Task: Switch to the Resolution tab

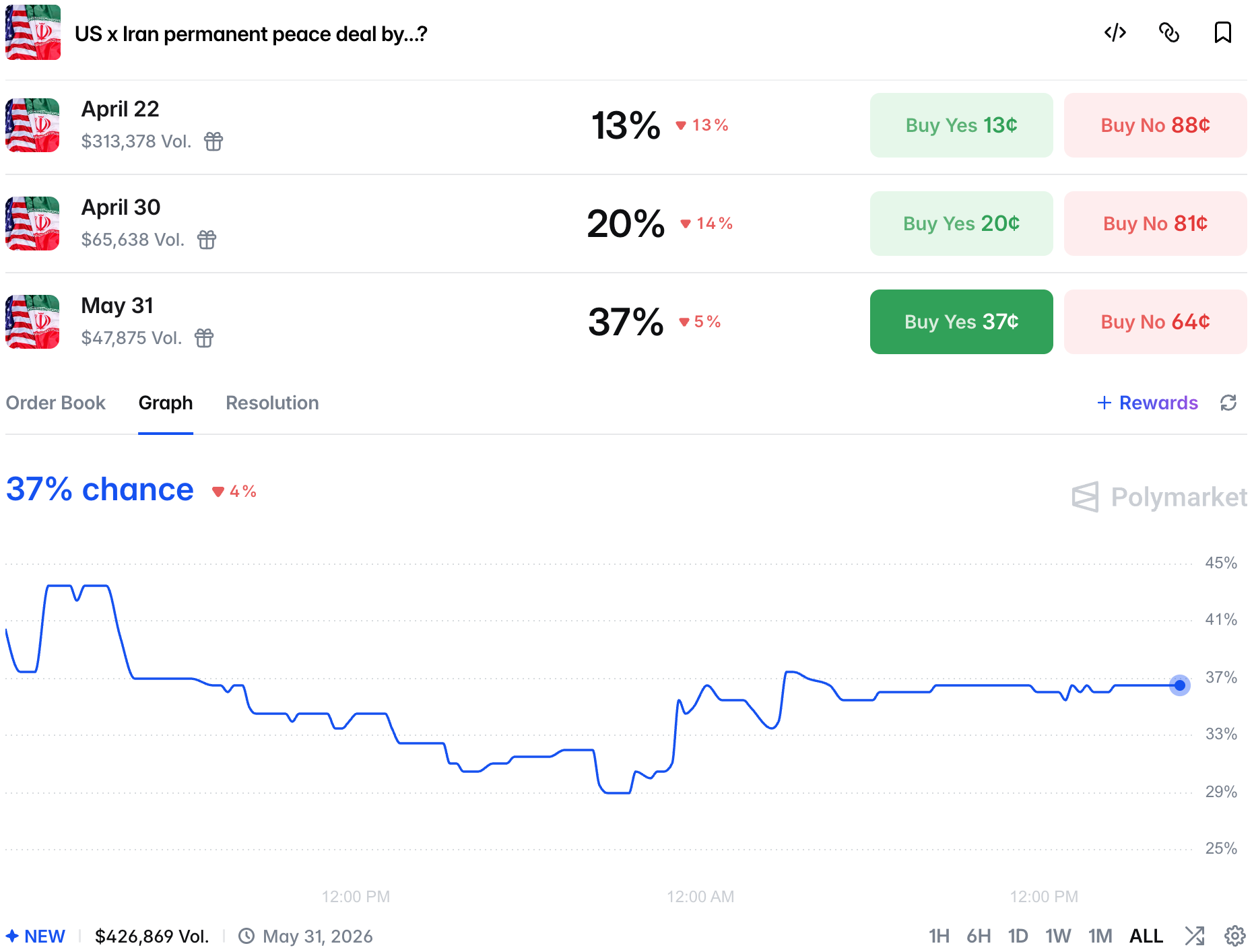Action: click(x=272, y=403)
